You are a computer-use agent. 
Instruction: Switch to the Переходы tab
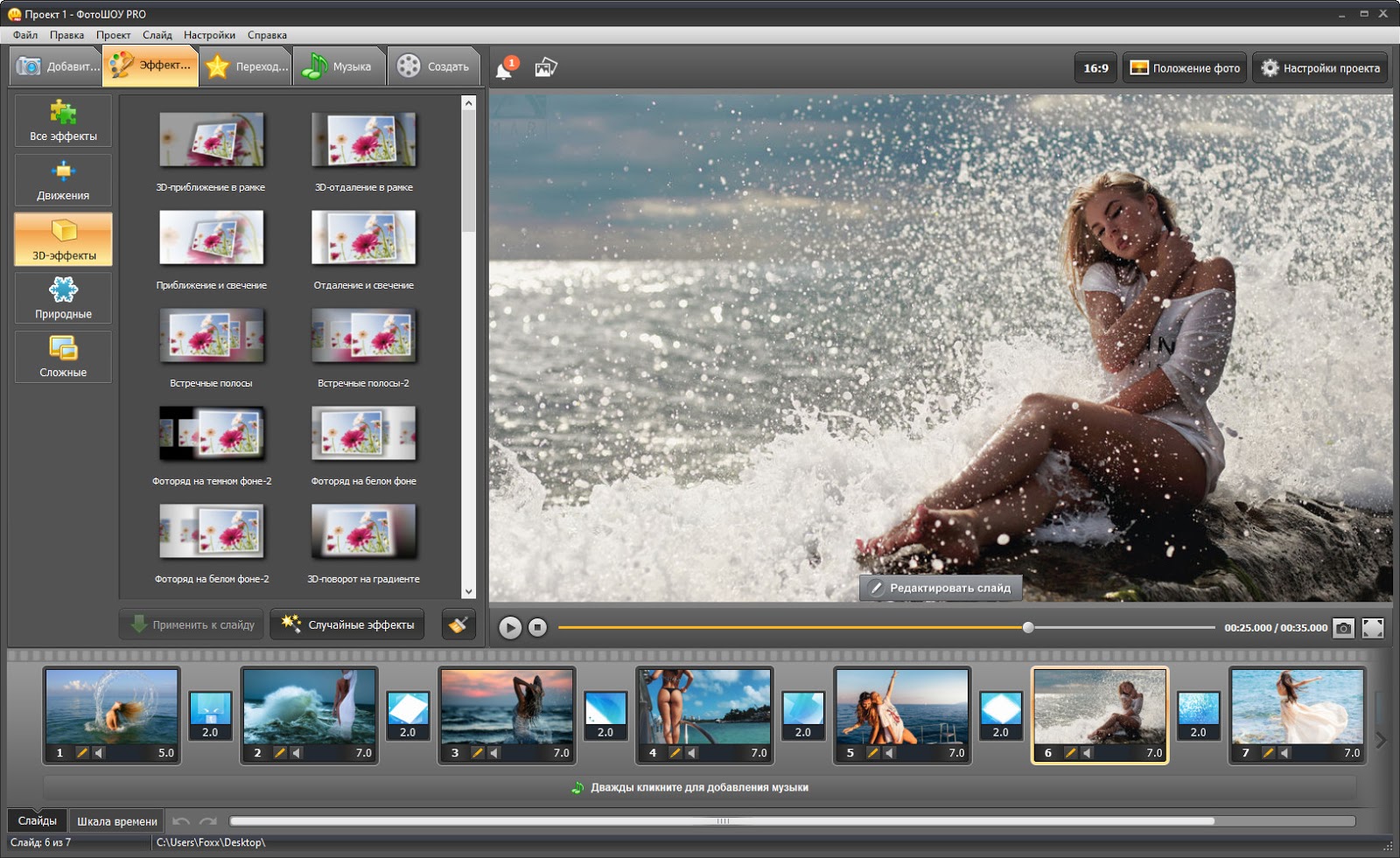(246, 66)
